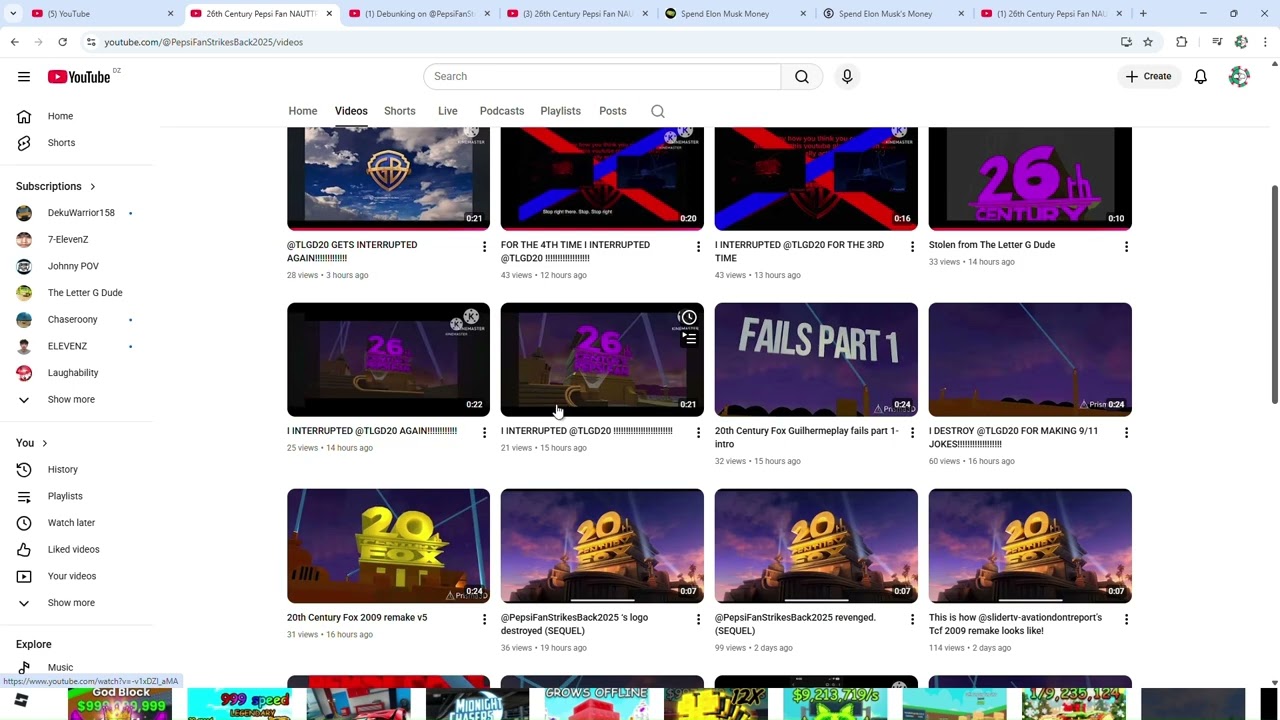Click the search magnifier button

coord(802,77)
